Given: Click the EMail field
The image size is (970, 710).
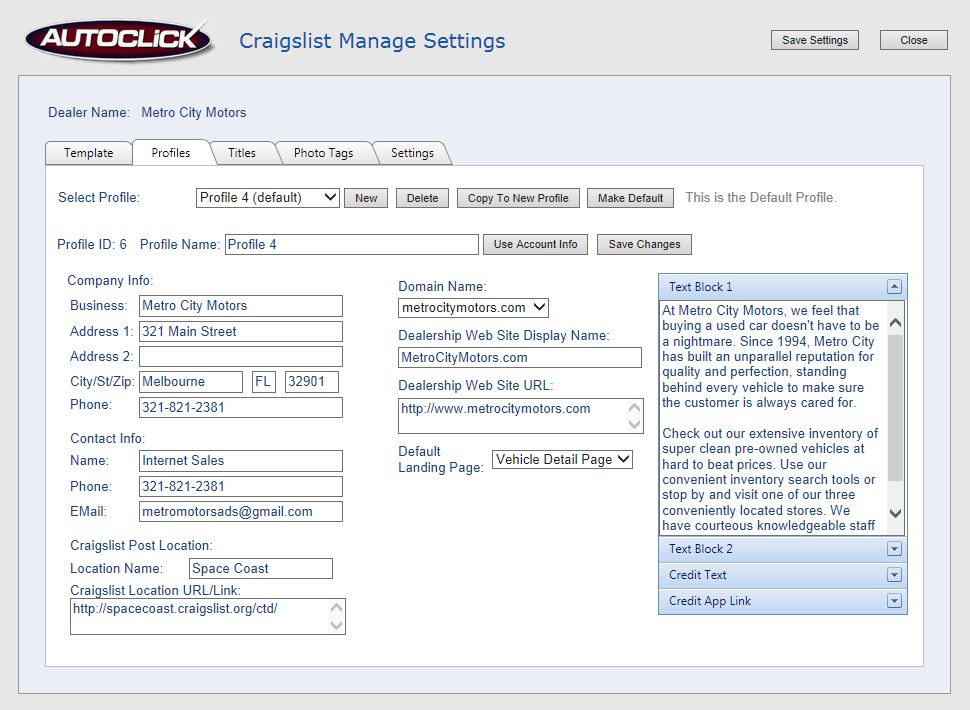Looking at the screenshot, I should tap(241, 511).
